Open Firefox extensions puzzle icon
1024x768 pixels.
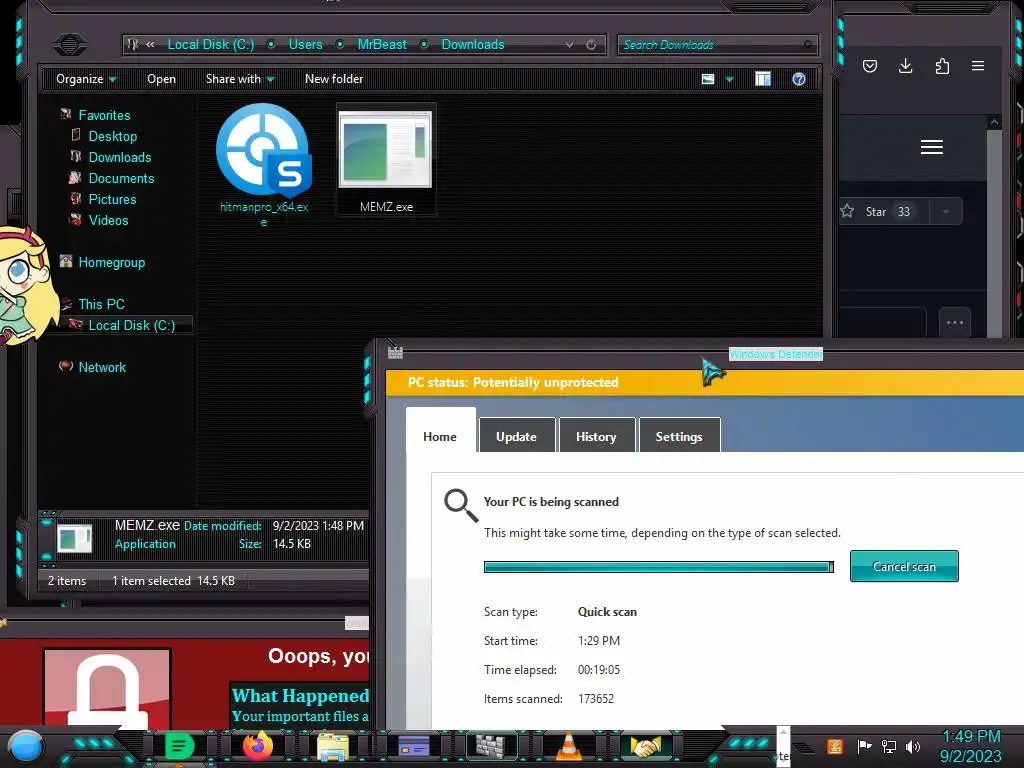942,66
